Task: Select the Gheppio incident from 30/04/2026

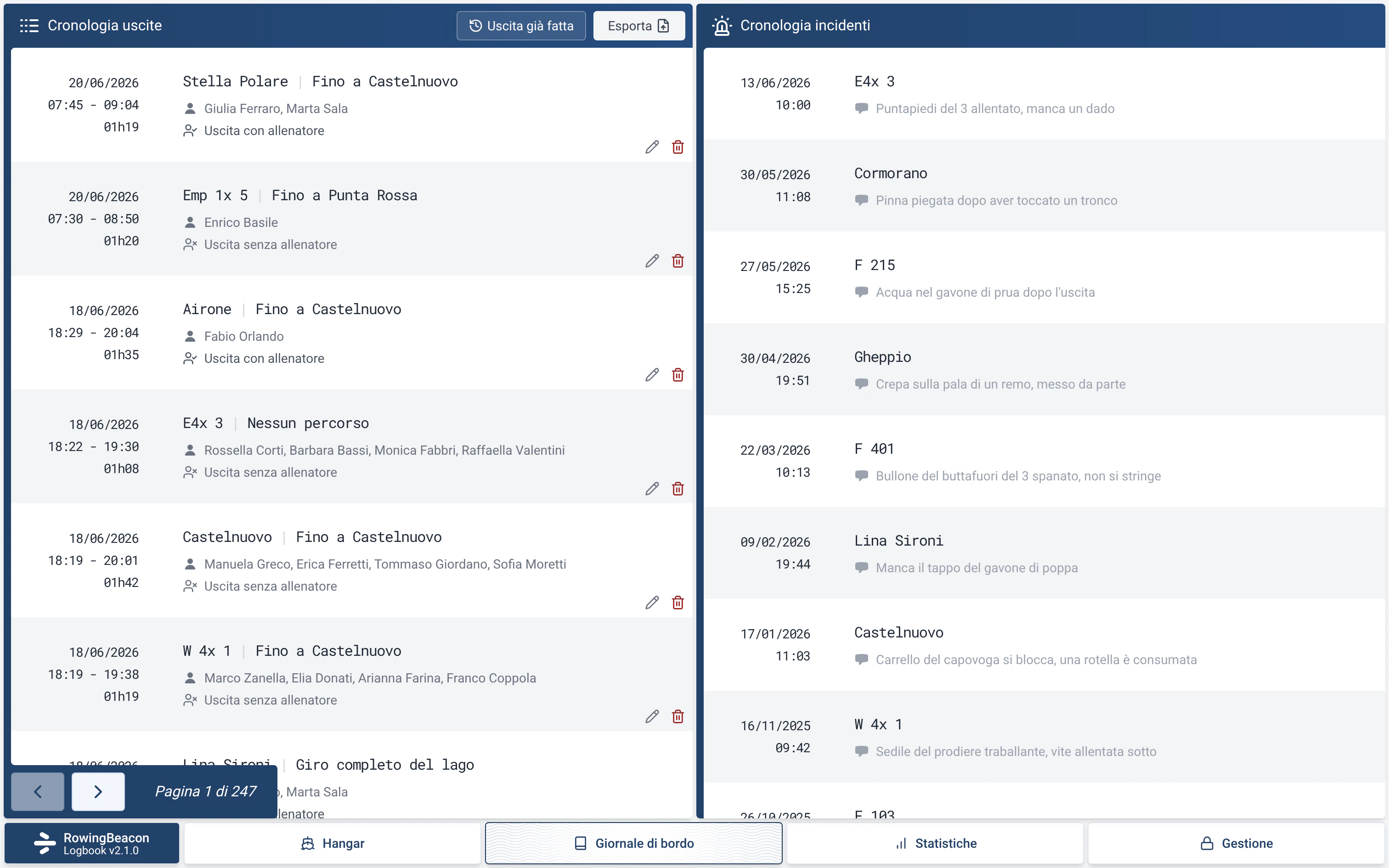Action: click(x=1044, y=370)
